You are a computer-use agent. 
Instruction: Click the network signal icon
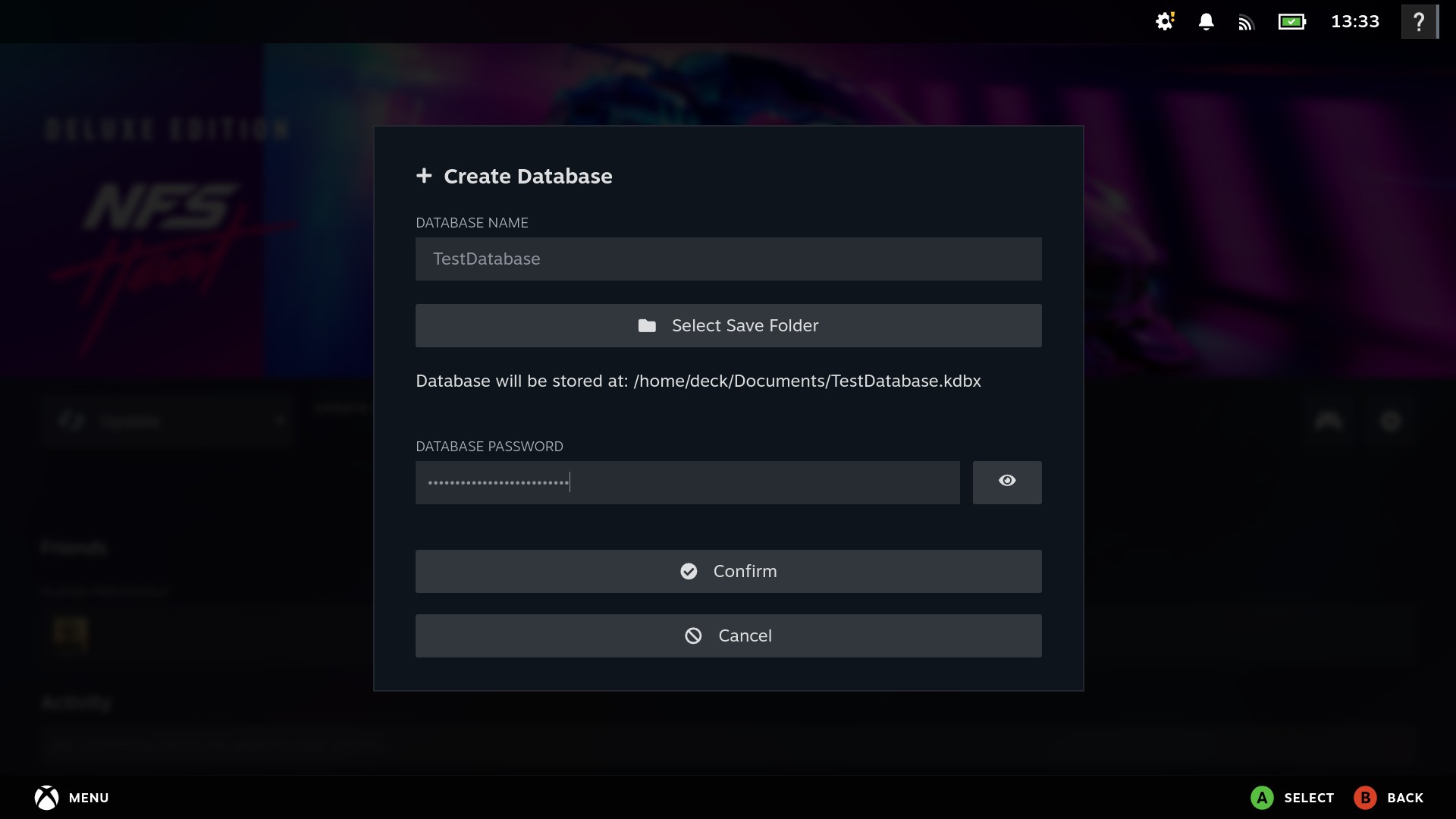point(1246,23)
